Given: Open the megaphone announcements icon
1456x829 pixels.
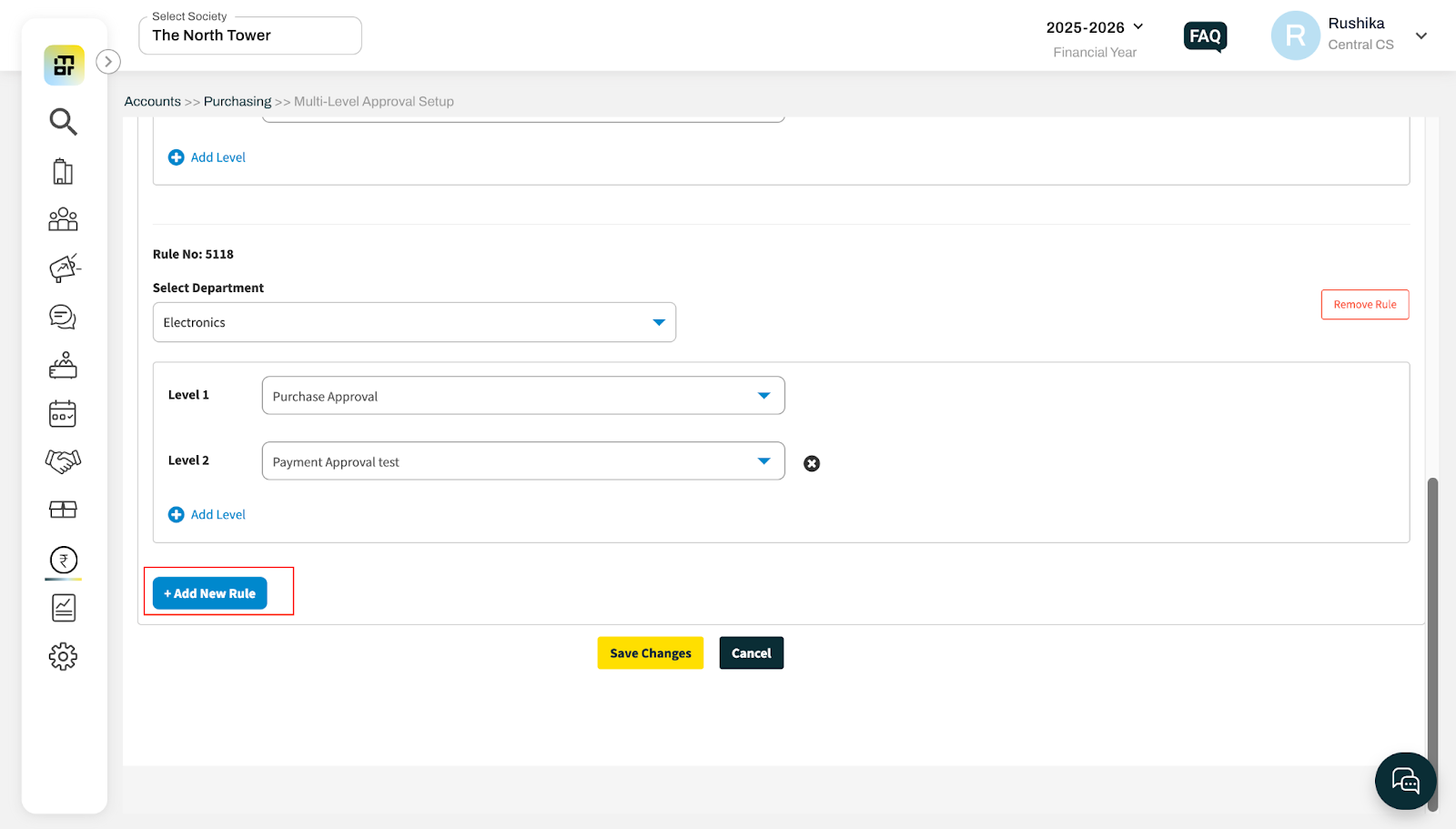Looking at the screenshot, I should pyautogui.click(x=64, y=268).
